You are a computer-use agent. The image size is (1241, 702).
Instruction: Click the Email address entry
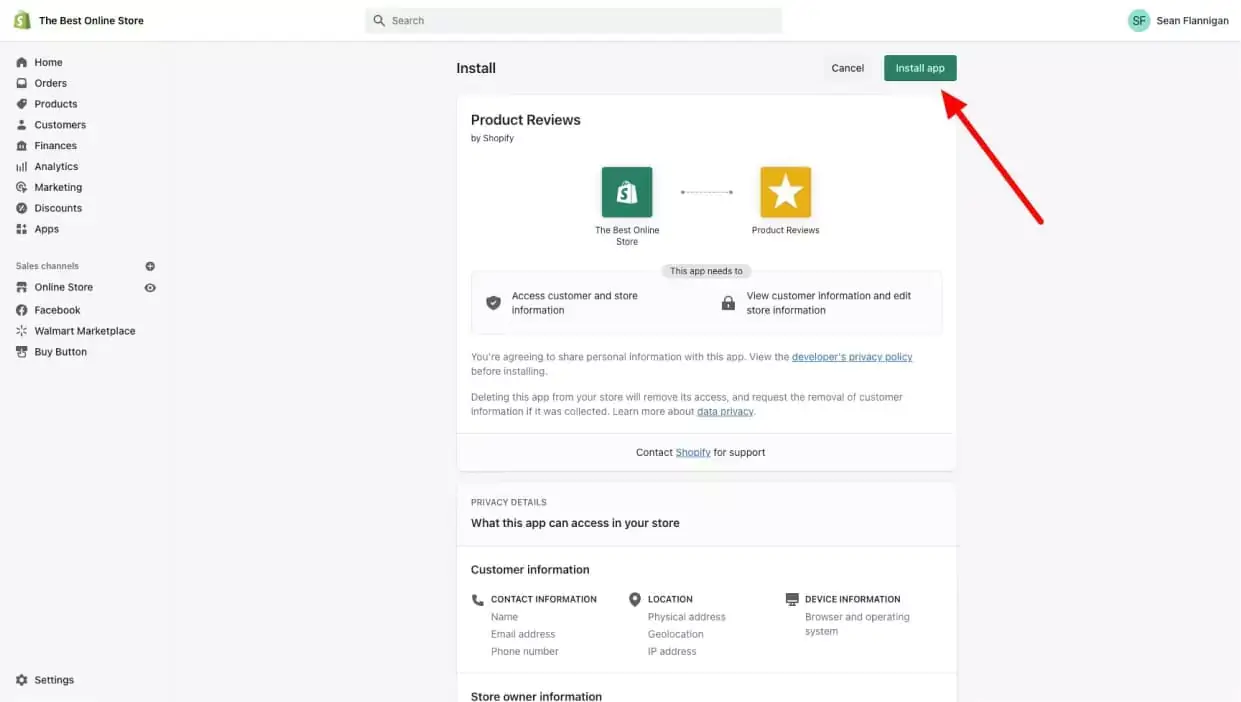[523, 634]
